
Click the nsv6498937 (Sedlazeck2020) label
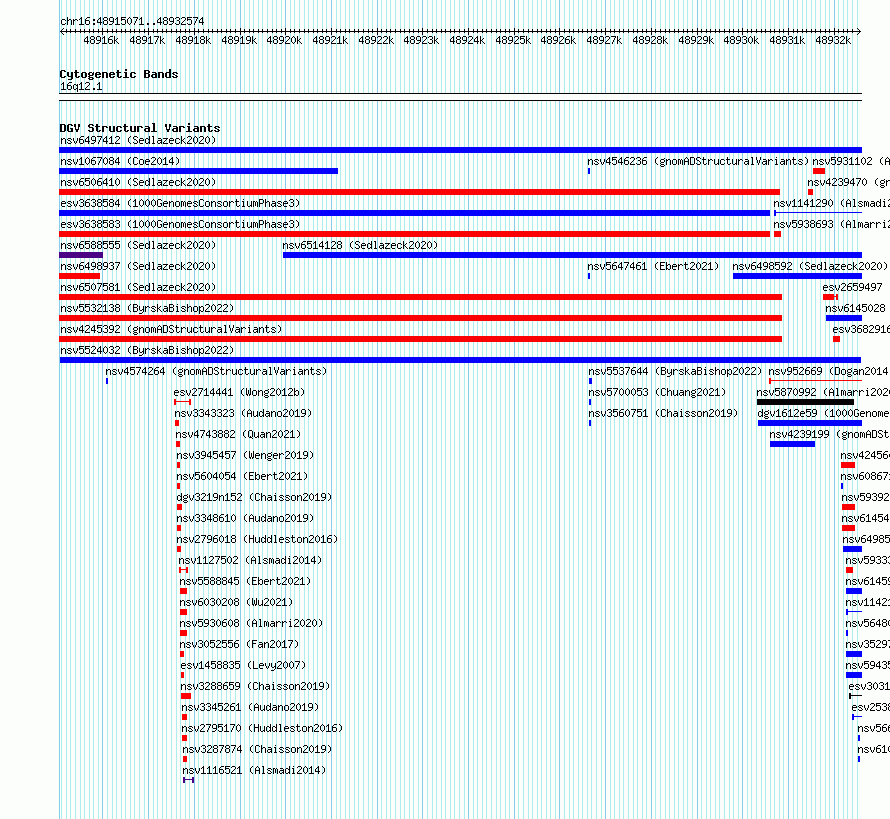(138, 266)
